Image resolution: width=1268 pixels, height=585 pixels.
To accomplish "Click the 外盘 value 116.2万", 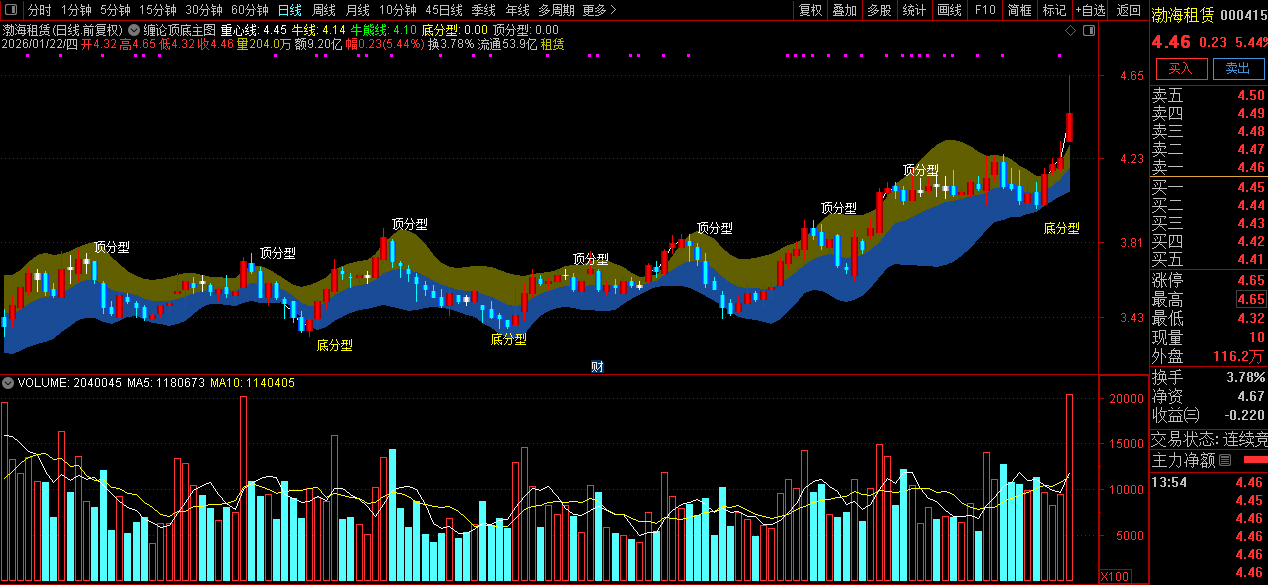I will [x=1238, y=357].
